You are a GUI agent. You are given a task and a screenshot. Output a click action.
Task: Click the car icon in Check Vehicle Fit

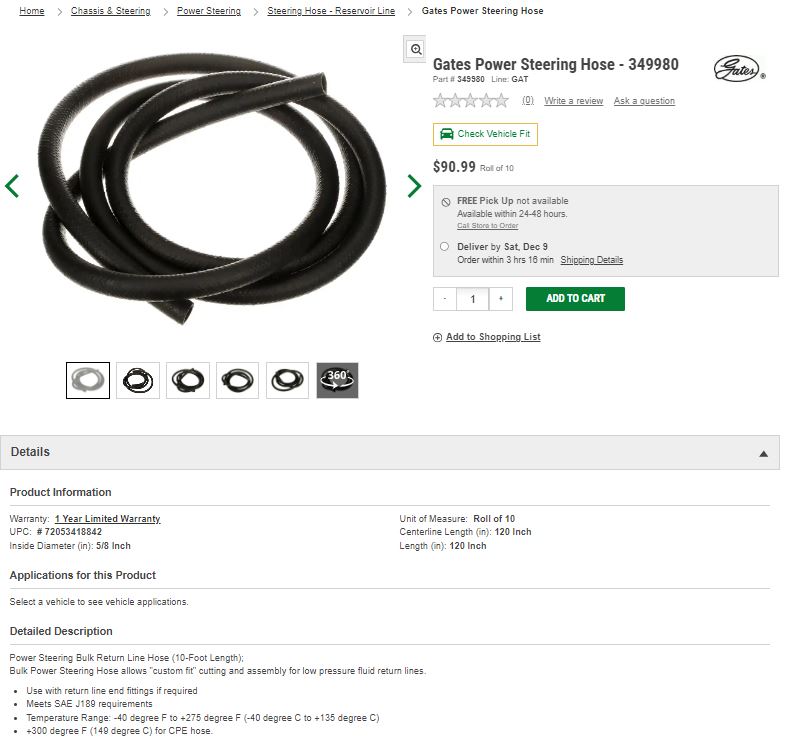(447, 134)
